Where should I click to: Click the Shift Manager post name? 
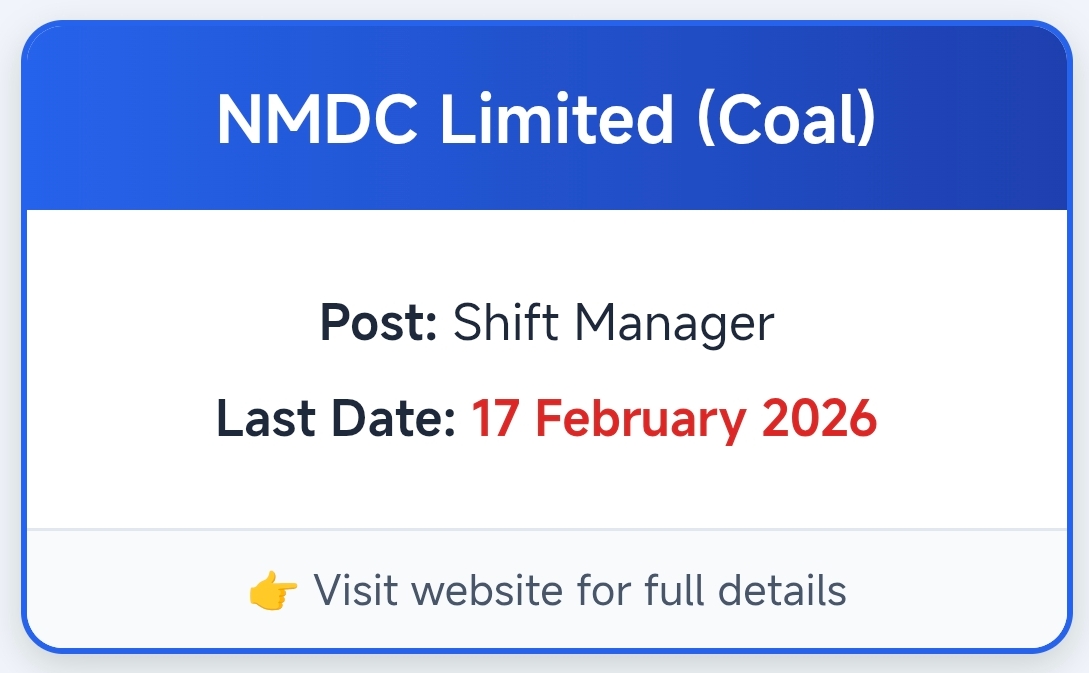[x=613, y=324]
